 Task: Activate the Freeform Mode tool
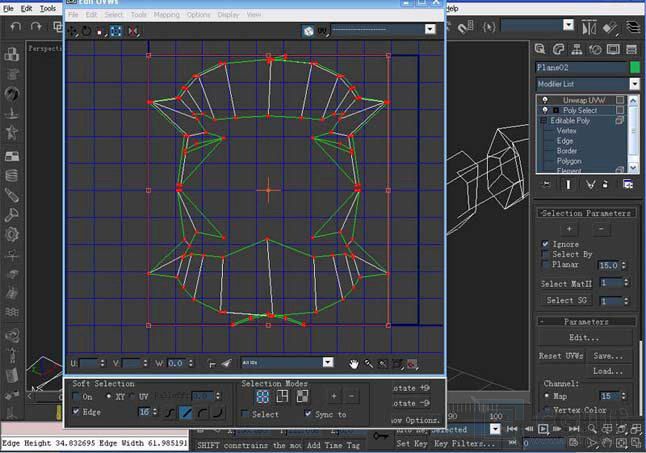coord(116,31)
